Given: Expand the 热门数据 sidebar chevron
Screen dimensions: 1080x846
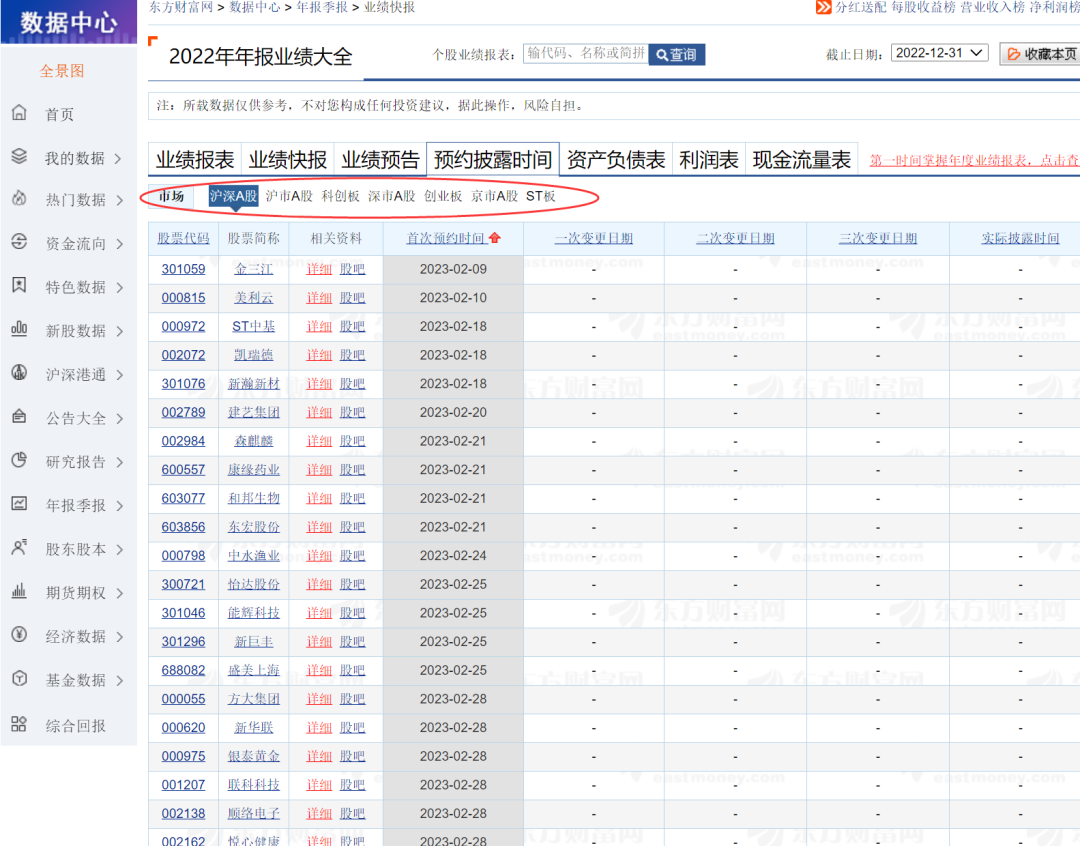Looking at the screenshot, I should click(120, 200).
